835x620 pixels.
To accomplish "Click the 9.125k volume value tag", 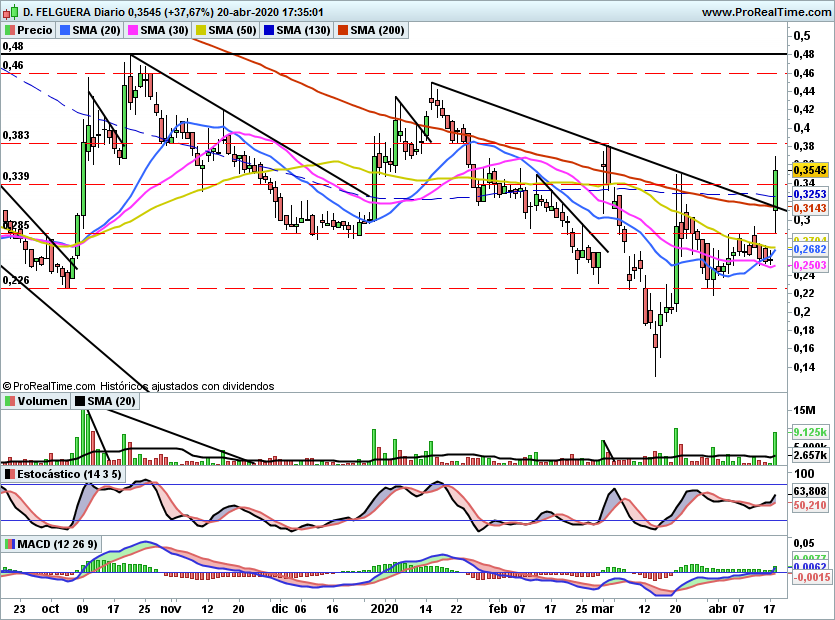I will pyautogui.click(x=810, y=432).
